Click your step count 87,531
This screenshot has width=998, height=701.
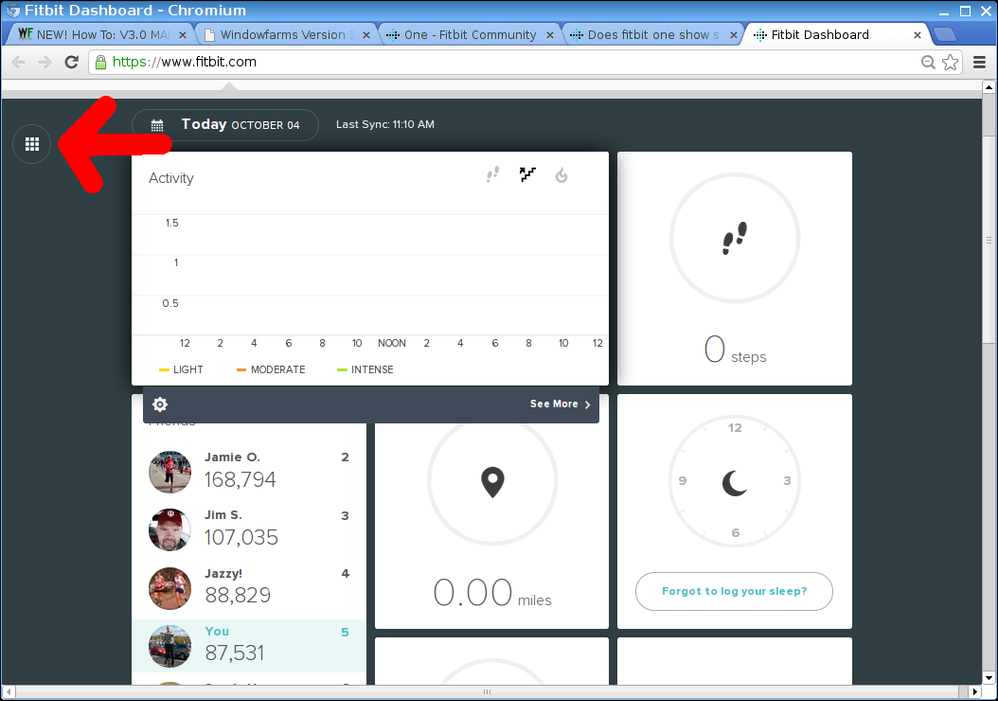(234, 653)
